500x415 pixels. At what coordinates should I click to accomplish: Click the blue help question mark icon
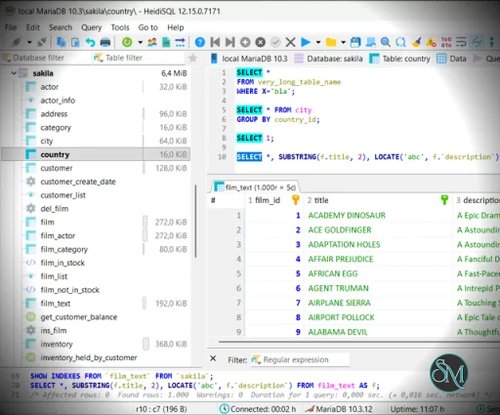(200, 42)
